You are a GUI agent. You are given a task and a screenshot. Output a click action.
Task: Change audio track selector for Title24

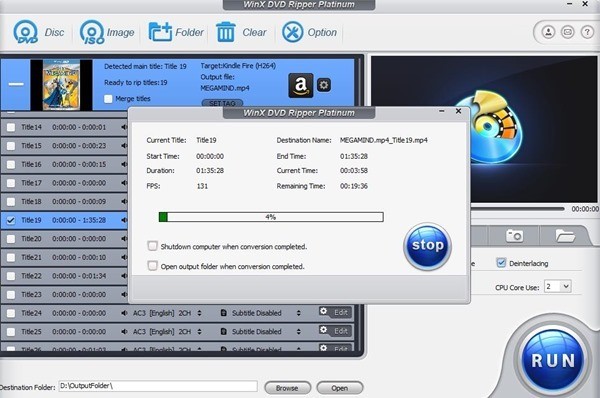(199, 313)
